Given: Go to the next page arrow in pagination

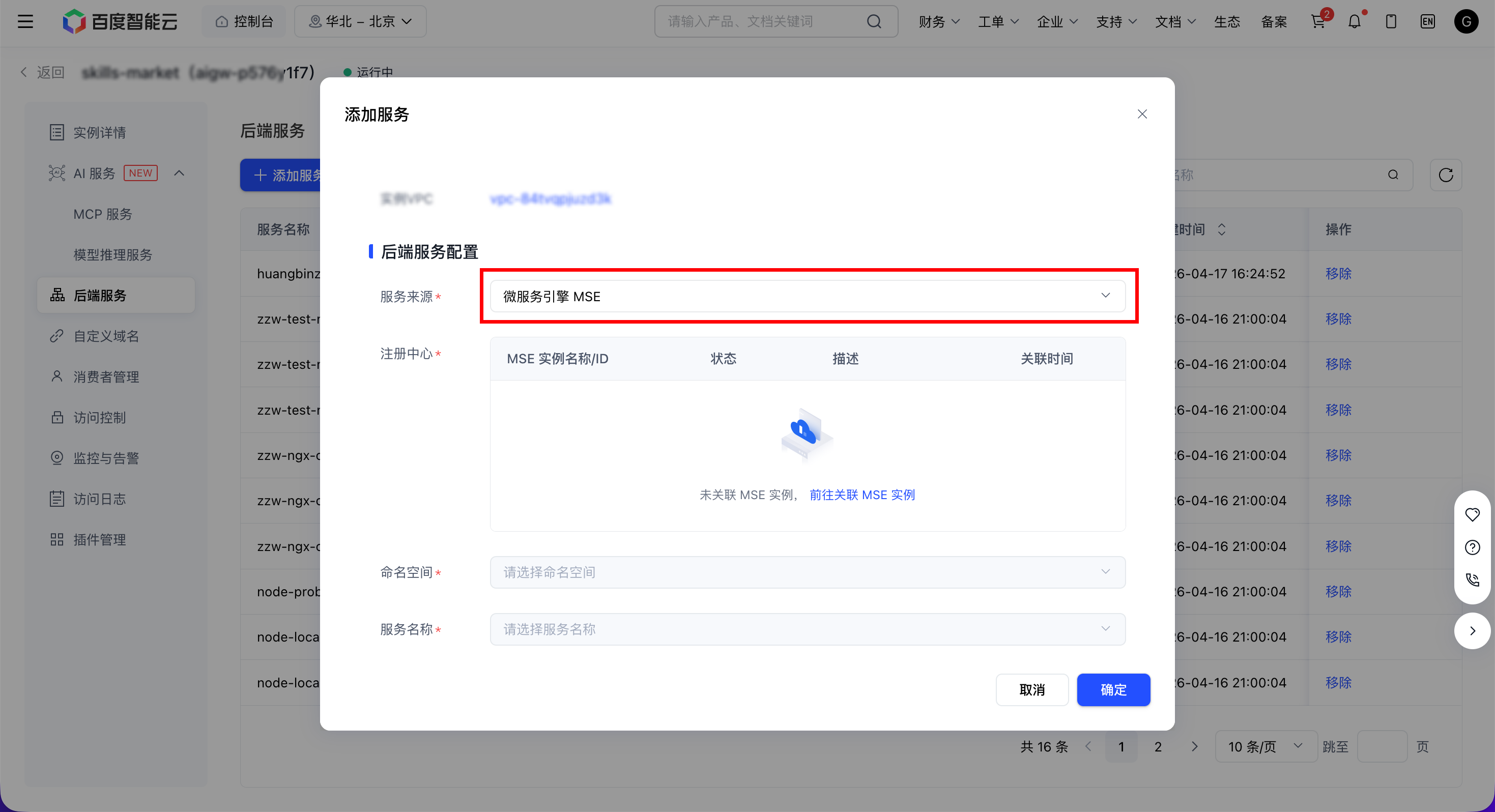Looking at the screenshot, I should [1194, 746].
